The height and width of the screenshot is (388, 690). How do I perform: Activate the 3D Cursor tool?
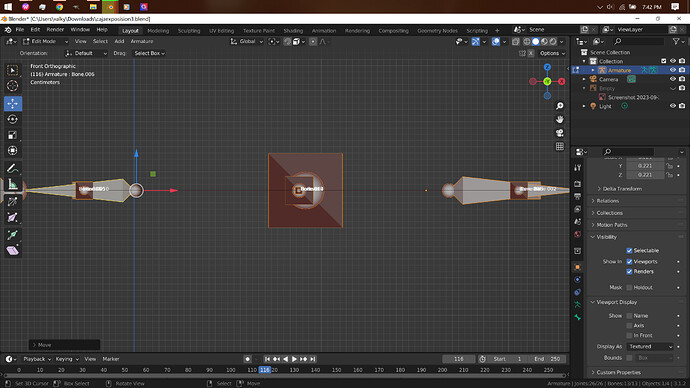tap(12, 86)
